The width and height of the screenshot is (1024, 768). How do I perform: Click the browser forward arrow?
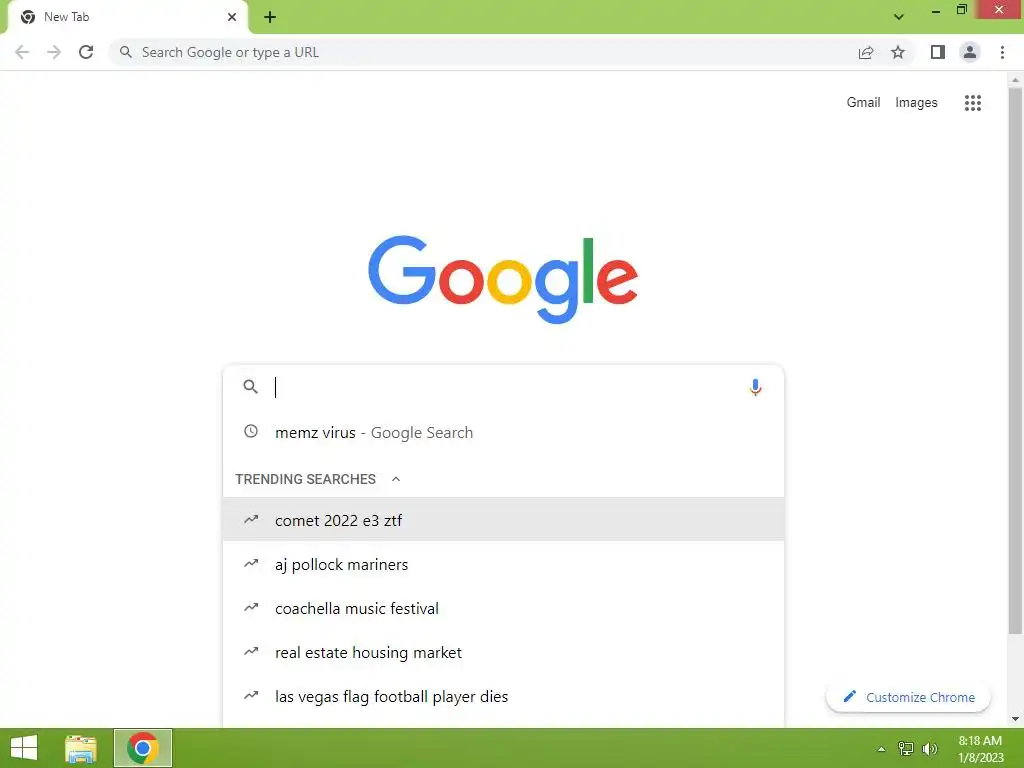pos(54,52)
